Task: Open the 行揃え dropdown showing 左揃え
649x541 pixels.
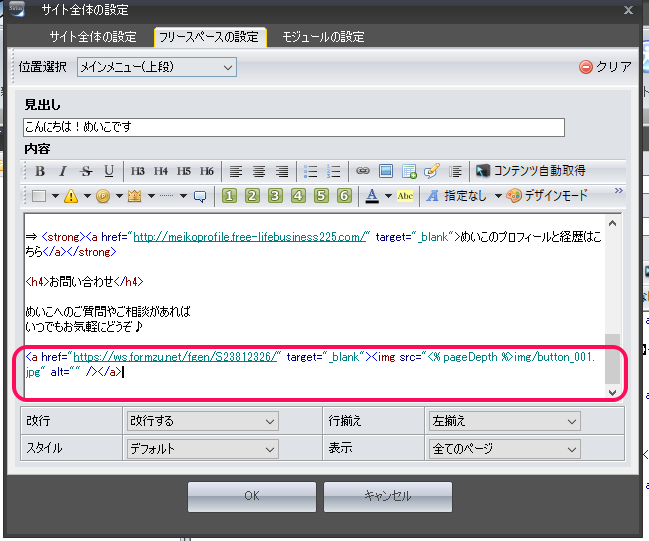Action: click(503, 422)
